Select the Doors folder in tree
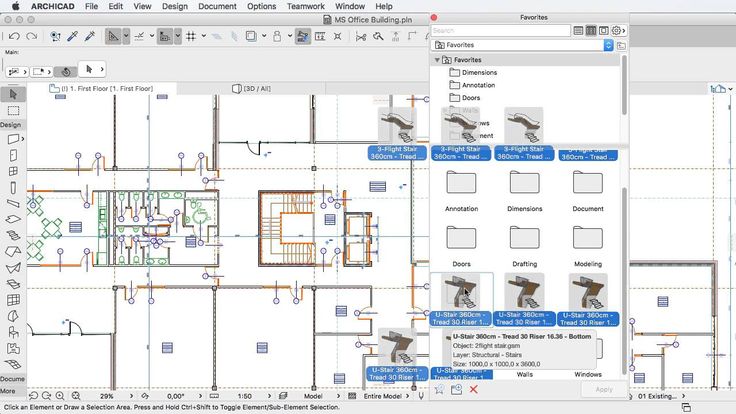 click(x=472, y=98)
